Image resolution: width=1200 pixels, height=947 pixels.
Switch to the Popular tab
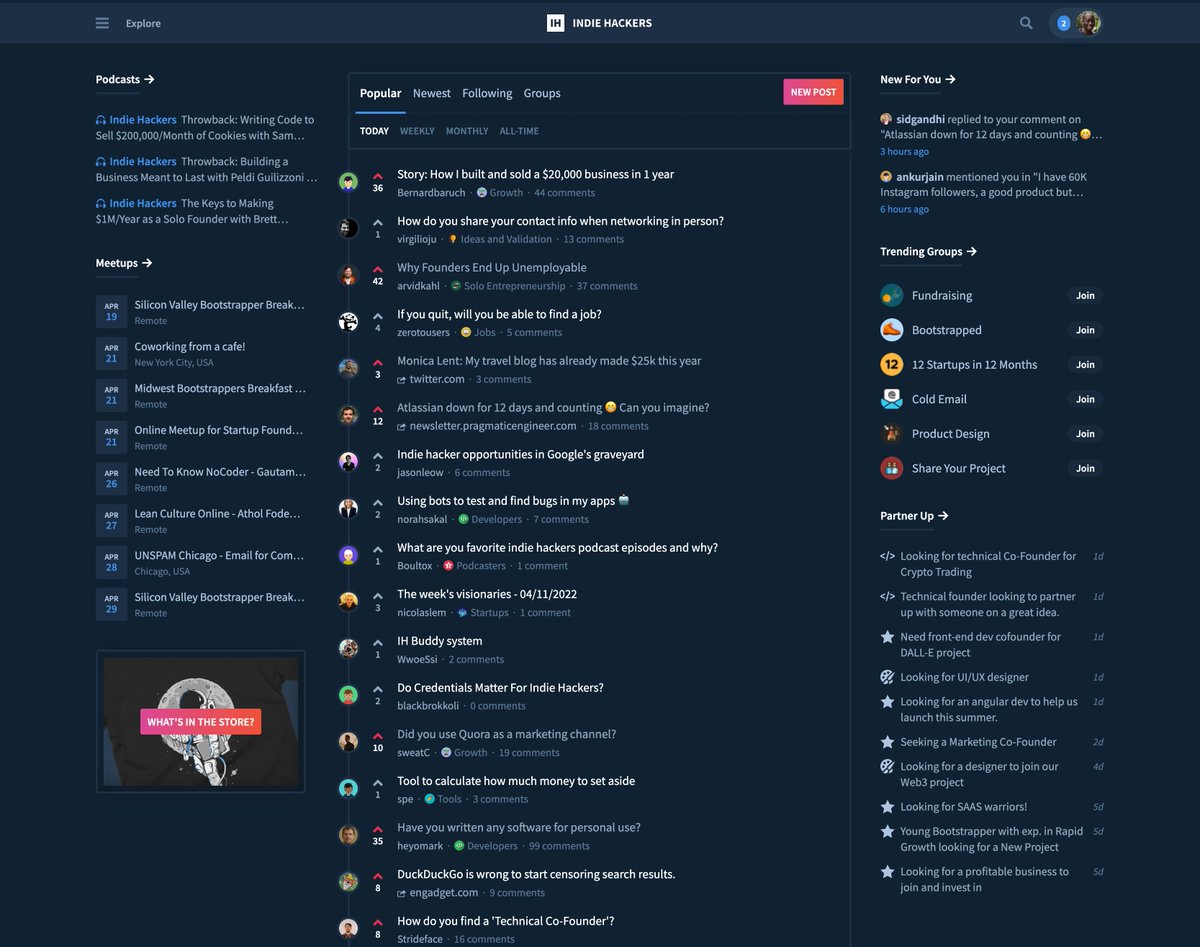coord(380,93)
